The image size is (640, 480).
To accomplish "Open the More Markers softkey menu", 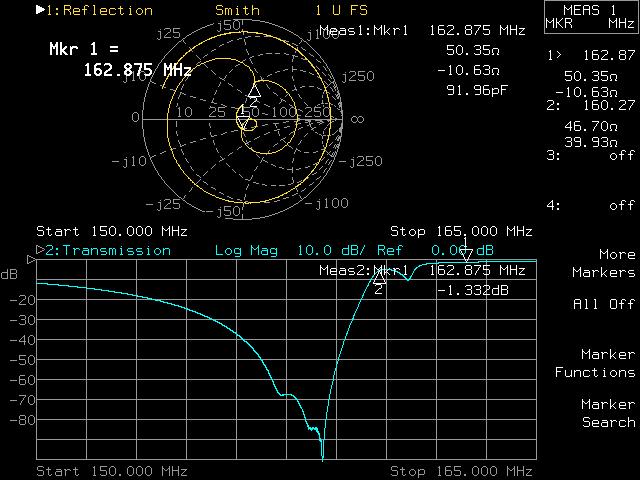I will point(604,263).
